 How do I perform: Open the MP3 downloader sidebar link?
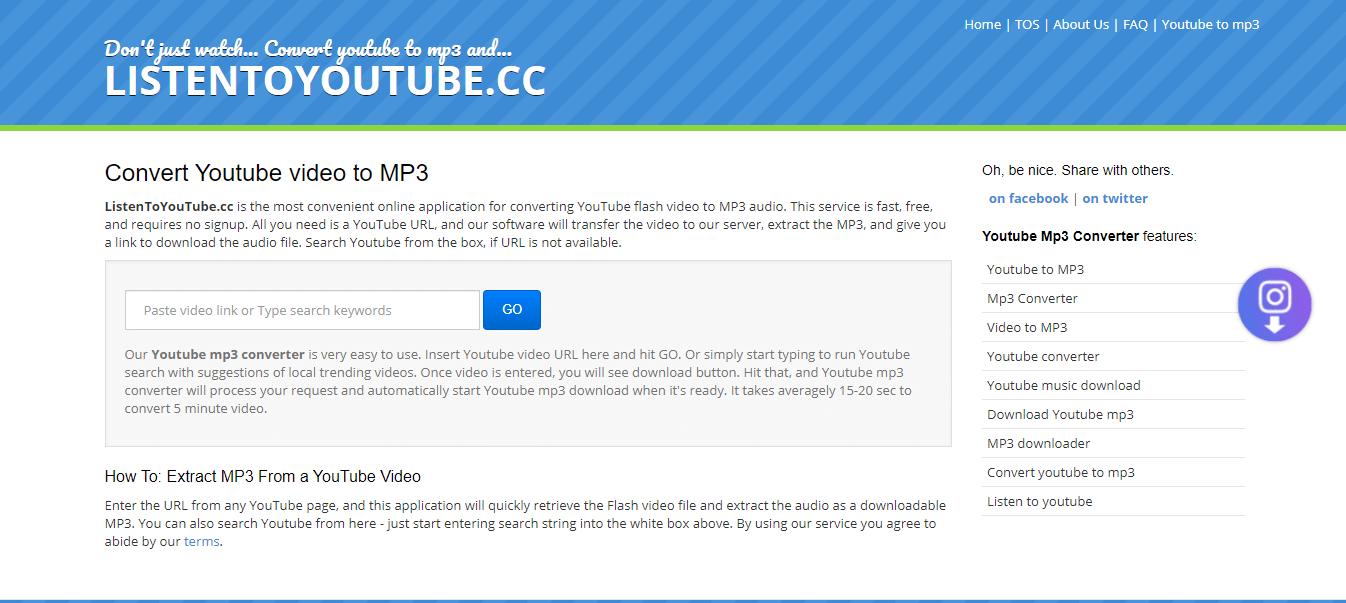(1038, 443)
